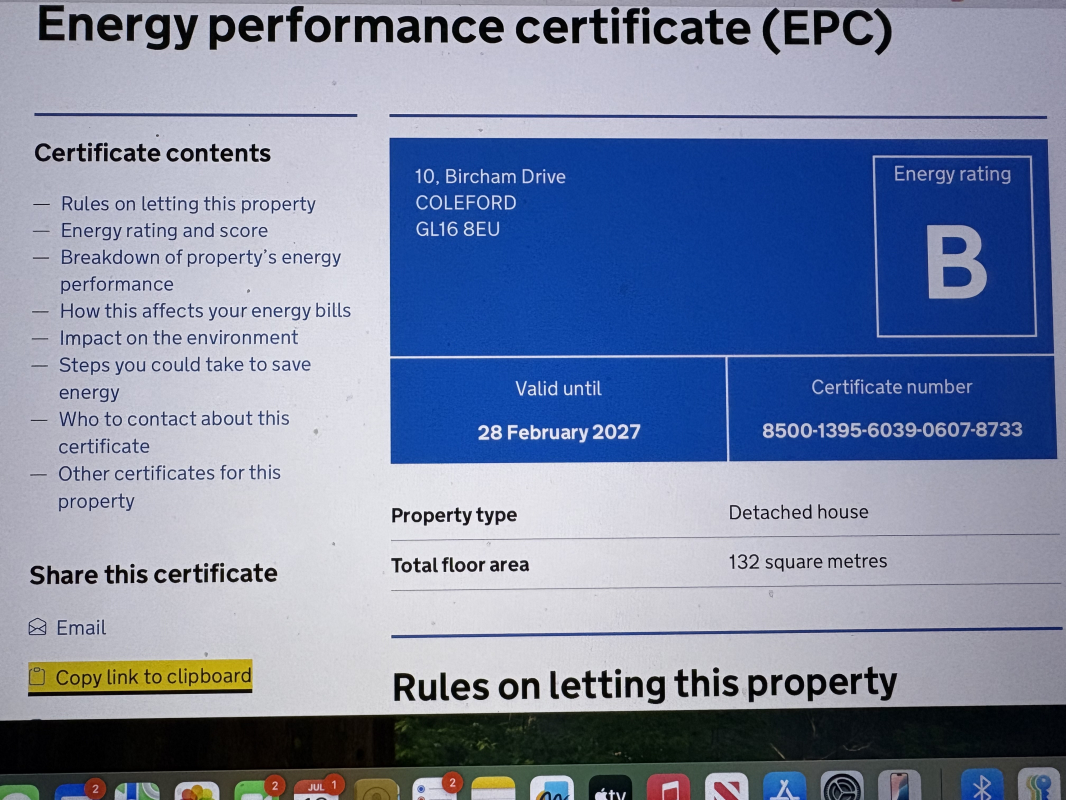This screenshot has width=1066, height=800.
Task: Click the clipboard icon beside Copy link
Action: tap(38, 678)
